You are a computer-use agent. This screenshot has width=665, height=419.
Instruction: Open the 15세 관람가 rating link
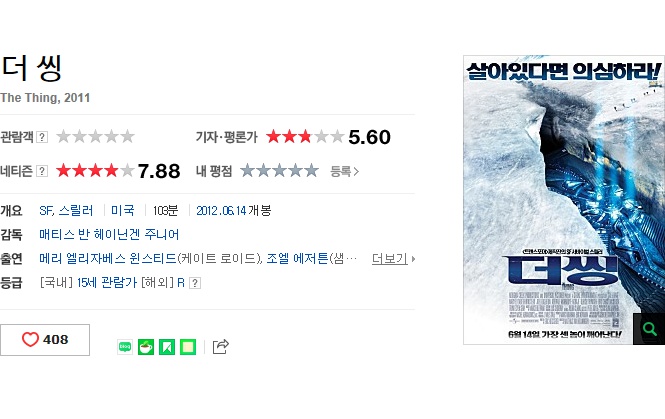[x=107, y=282]
